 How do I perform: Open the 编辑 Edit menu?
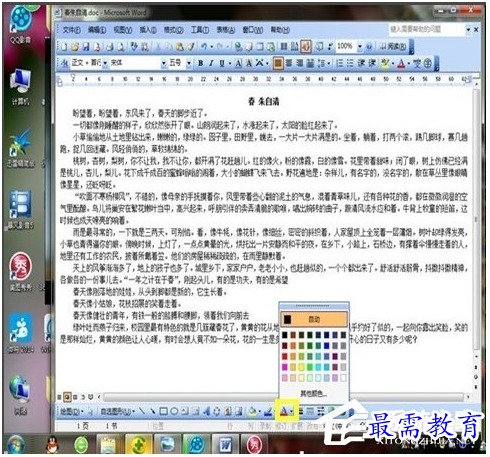97,30
